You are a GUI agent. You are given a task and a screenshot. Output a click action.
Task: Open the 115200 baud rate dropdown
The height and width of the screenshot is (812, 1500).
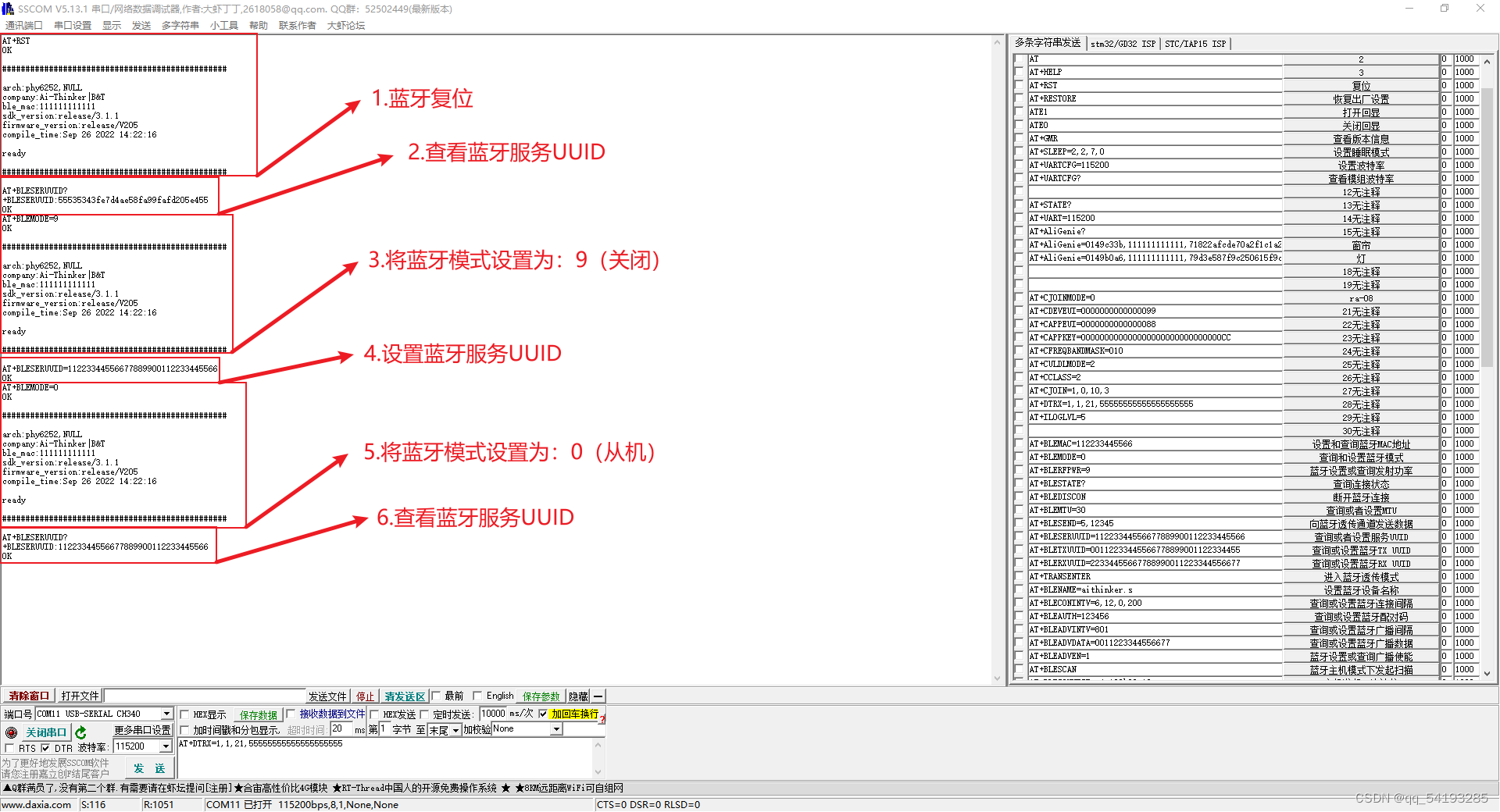(166, 746)
